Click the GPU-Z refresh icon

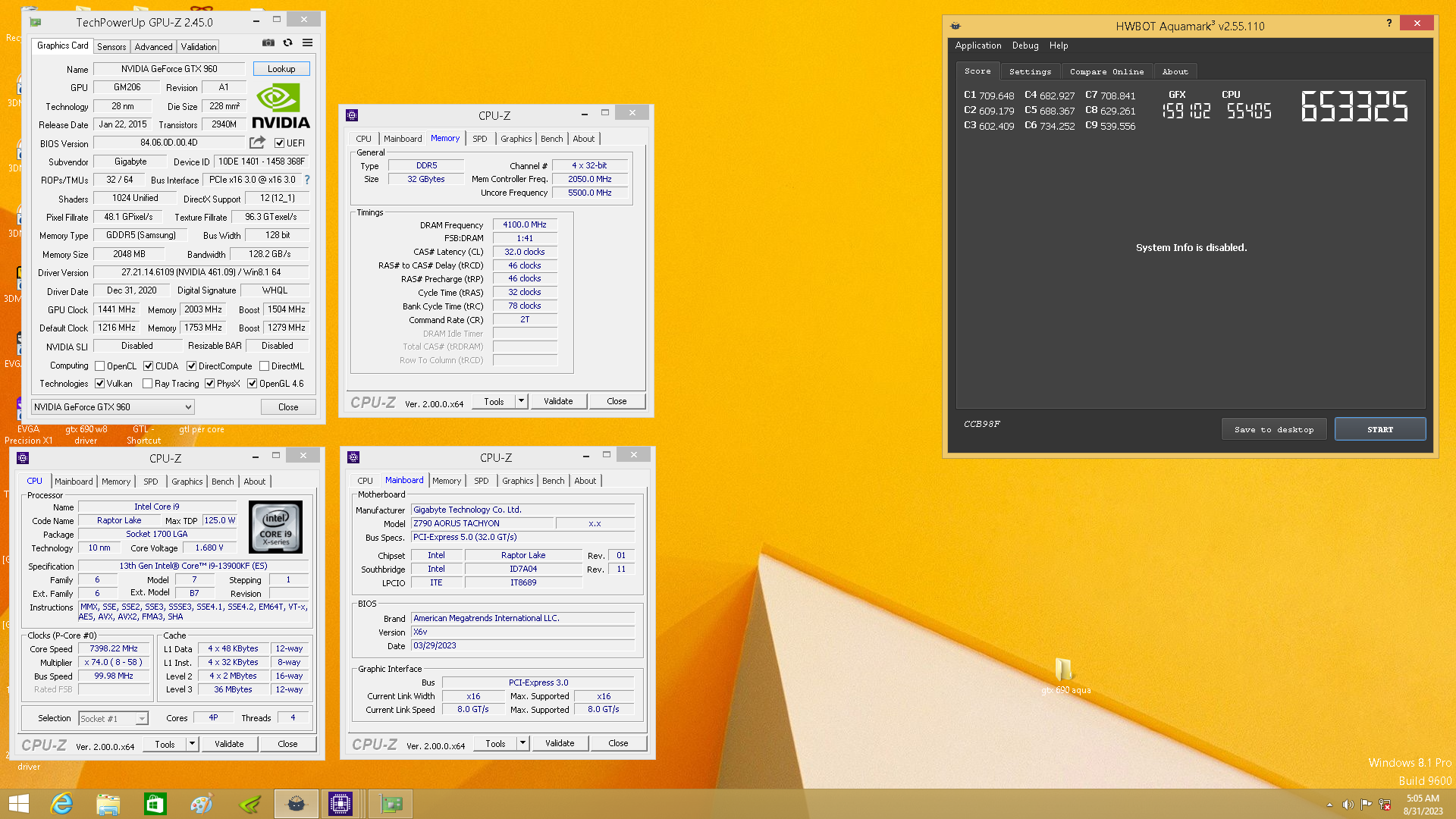(288, 43)
